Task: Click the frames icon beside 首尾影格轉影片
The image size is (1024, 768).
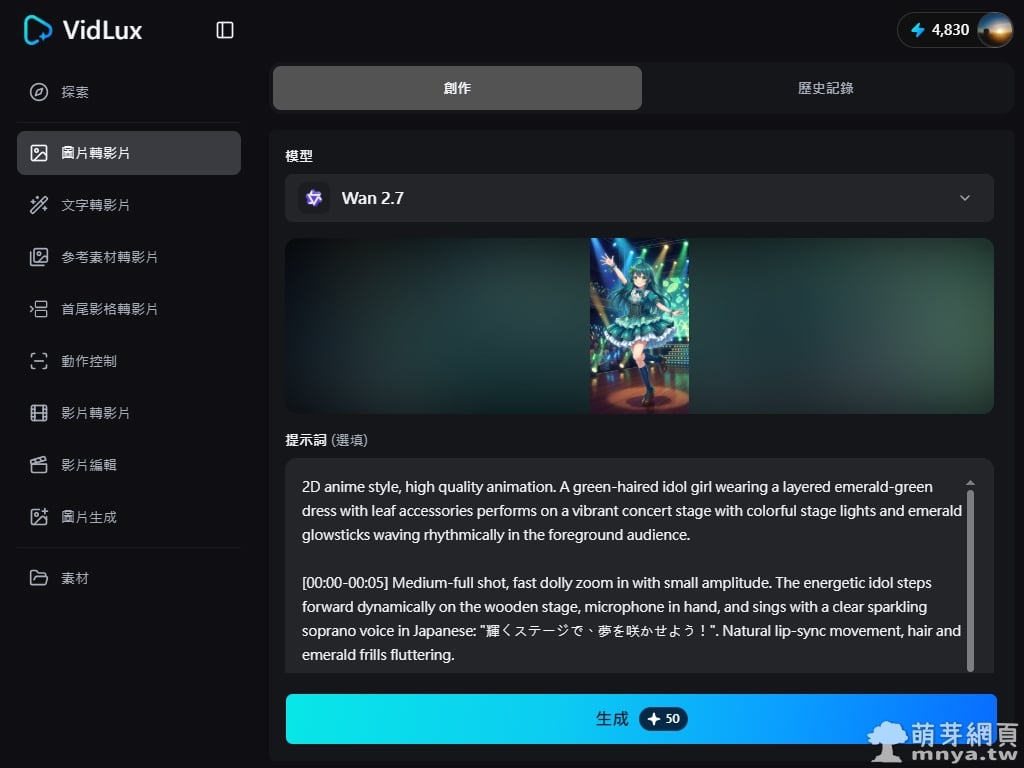Action: 39,309
